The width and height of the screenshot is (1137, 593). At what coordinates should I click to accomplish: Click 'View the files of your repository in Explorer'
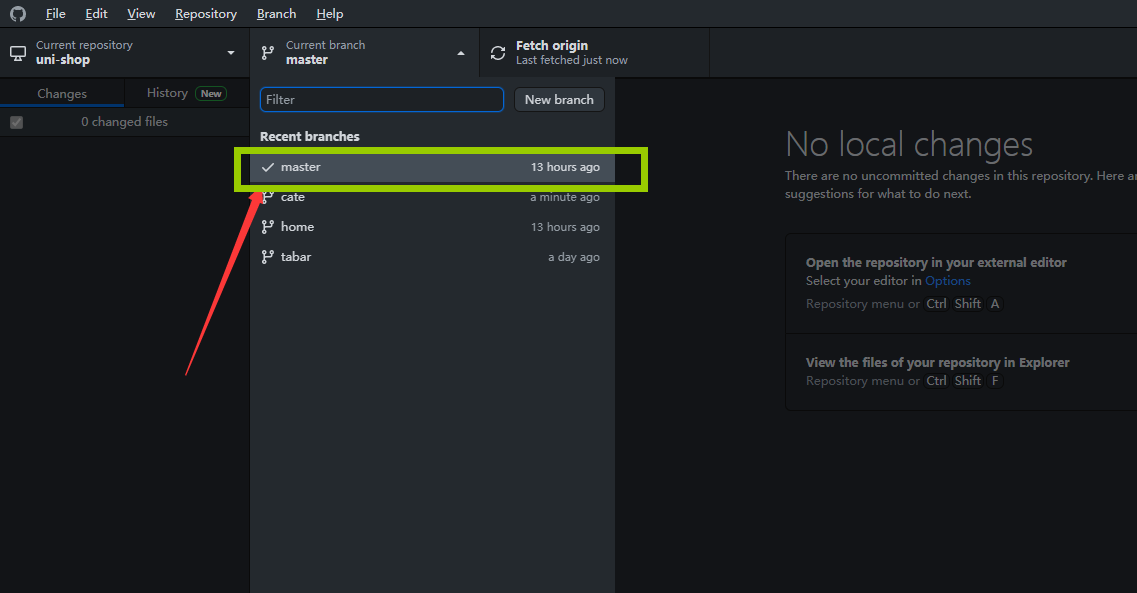tap(938, 362)
